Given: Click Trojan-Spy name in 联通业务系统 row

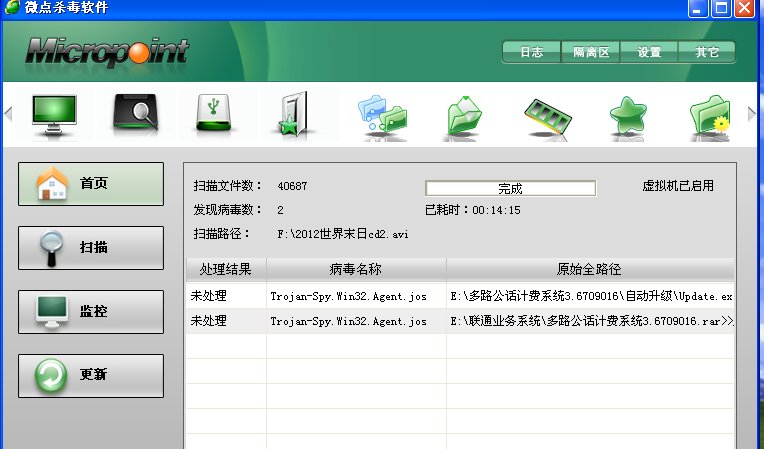Looking at the screenshot, I should point(348,321).
